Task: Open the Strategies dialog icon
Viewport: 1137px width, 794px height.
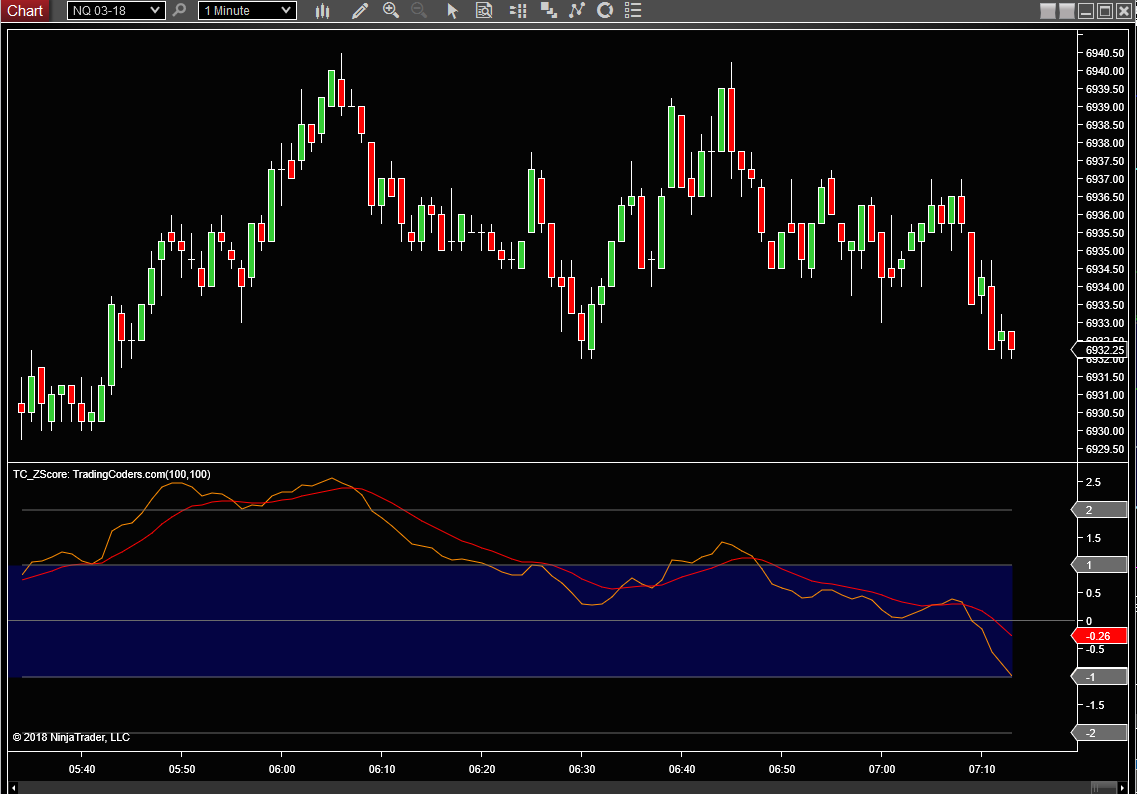Action: tap(605, 11)
